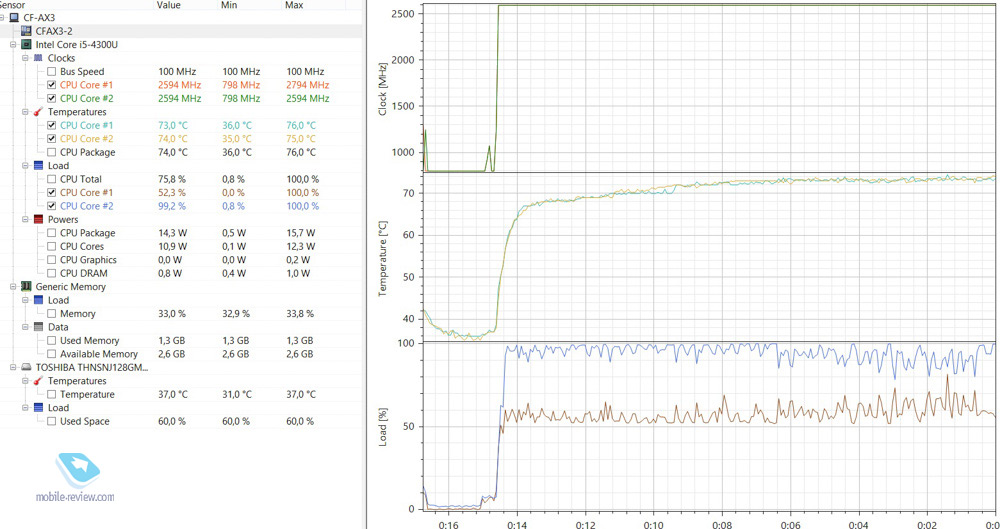Viewport: 1000px width, 529px height.
Task: Click the thermometer icon under TOSHIBA drive
Action: [x=38, y=381]
